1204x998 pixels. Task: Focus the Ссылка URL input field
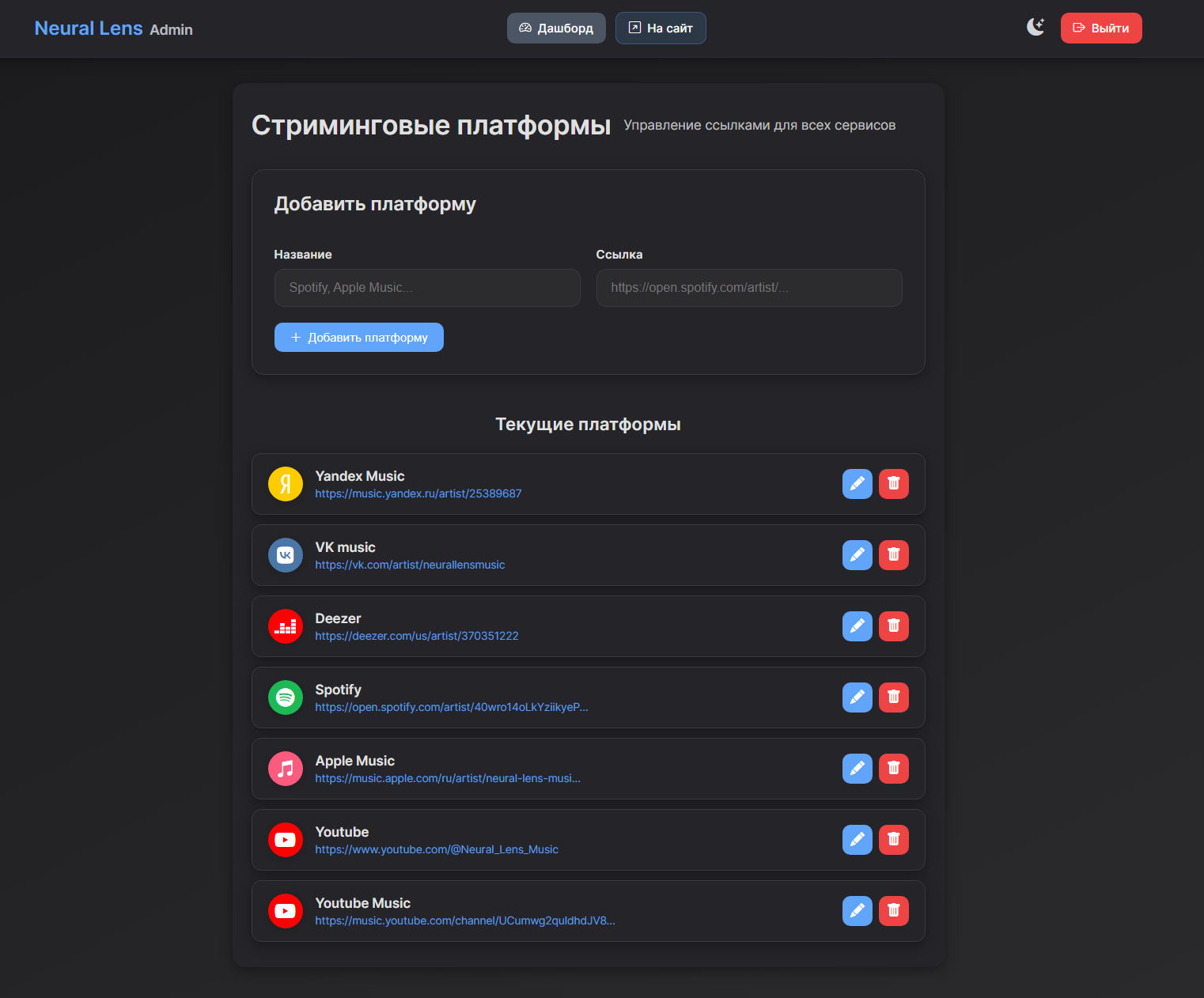[x=748, y=288]
